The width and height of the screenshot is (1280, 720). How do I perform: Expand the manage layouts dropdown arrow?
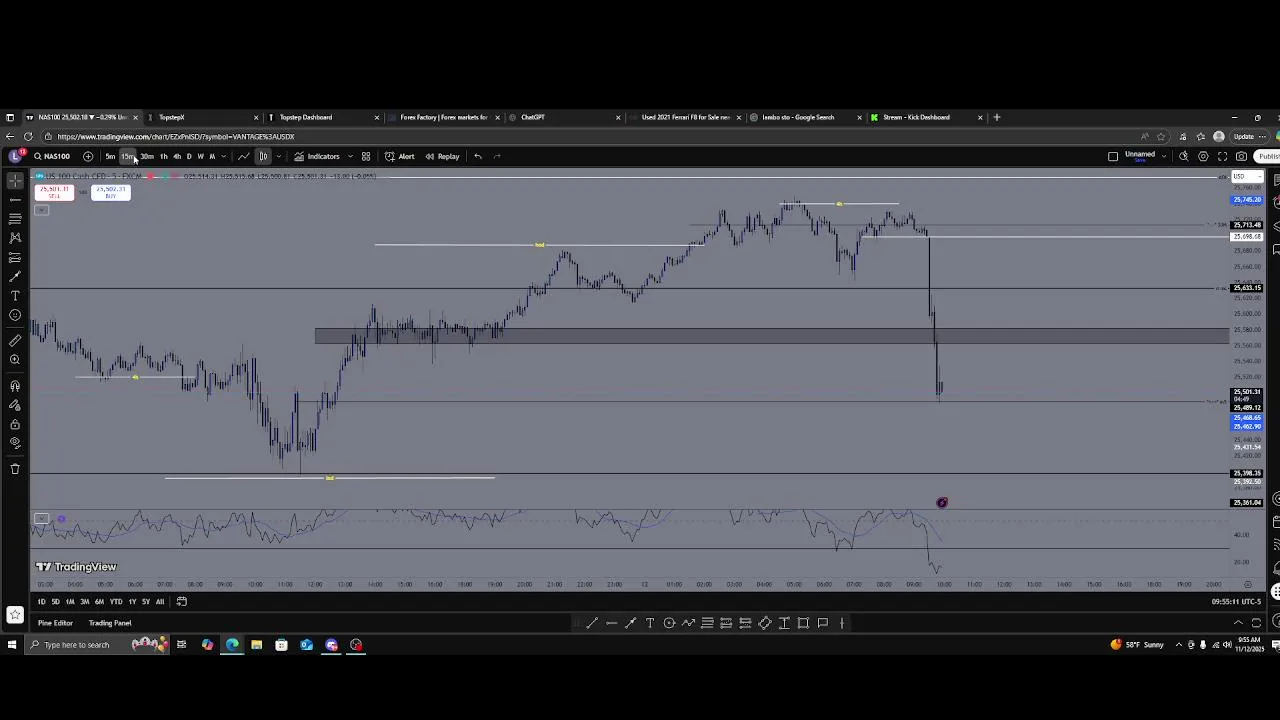tap(1164, 156)
